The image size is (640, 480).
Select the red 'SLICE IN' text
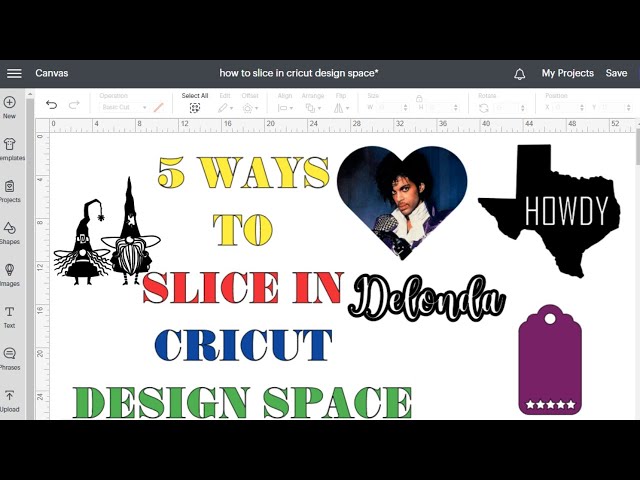(243, 287)
